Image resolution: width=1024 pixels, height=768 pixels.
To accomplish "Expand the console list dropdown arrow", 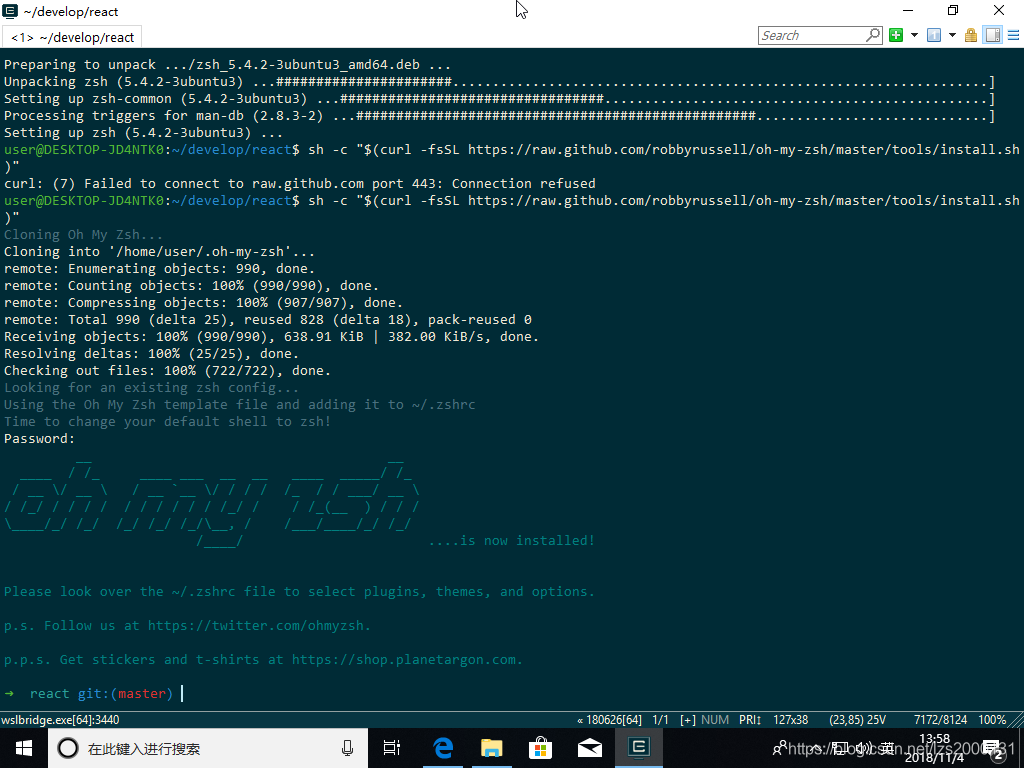I will pos(952,35).
